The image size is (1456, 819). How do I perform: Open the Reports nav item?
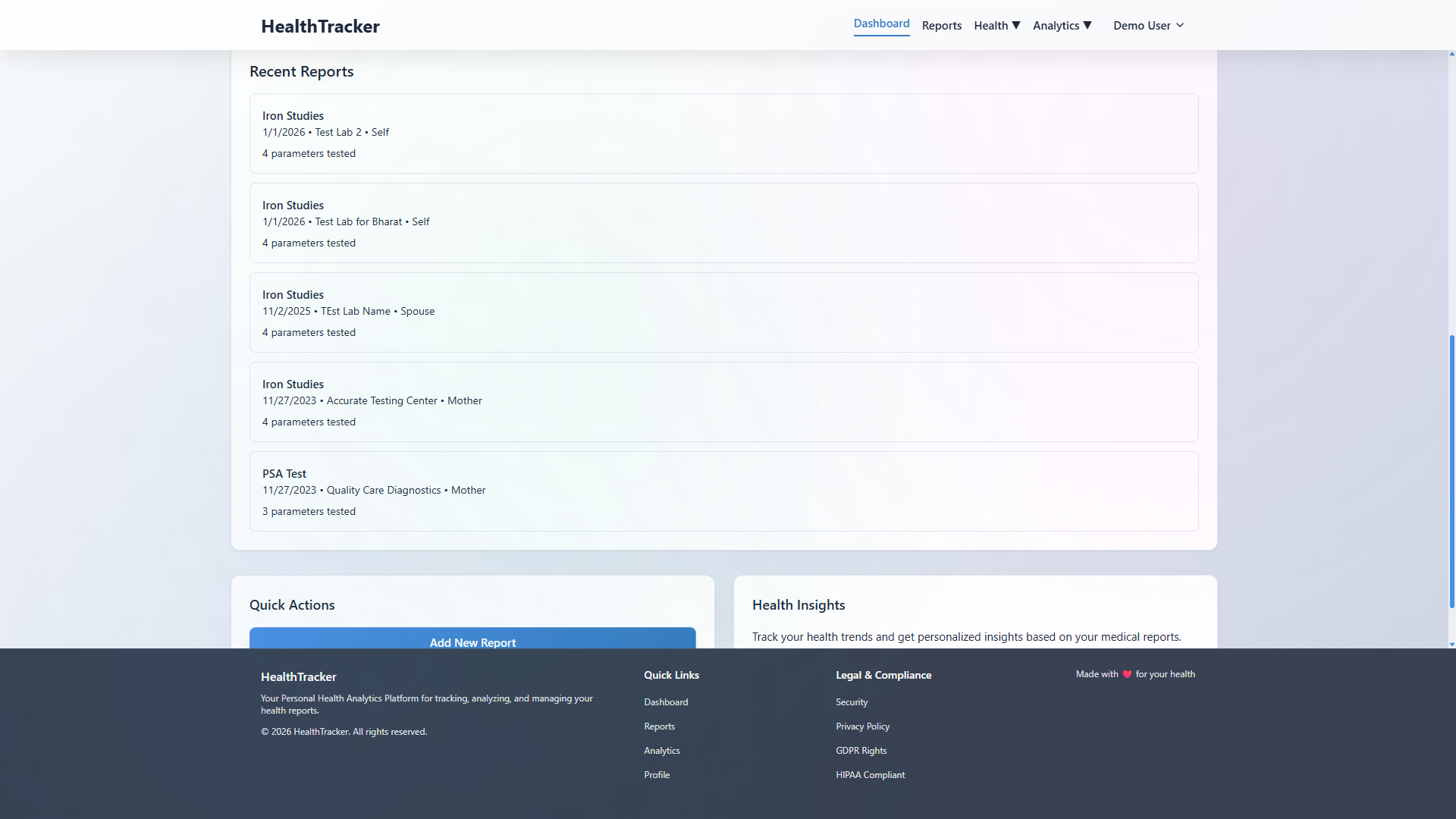941,26
